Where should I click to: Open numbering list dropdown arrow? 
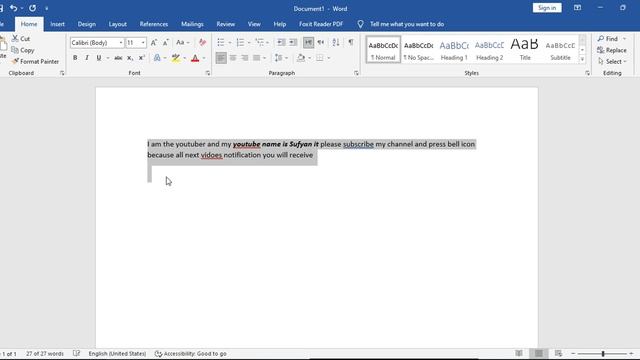tap(249, 43)
